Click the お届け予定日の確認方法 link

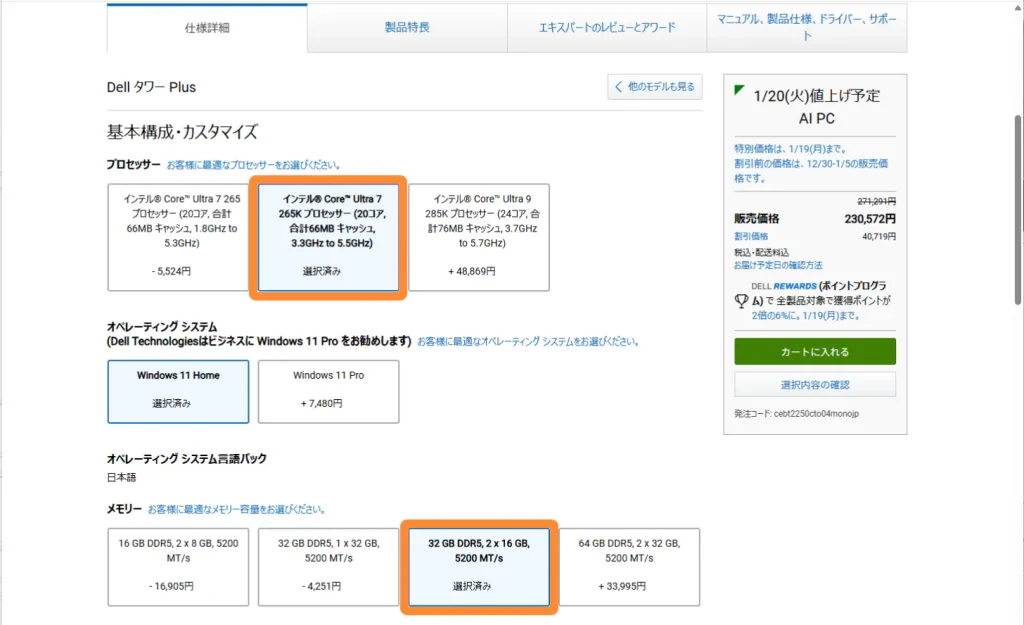(778, 265)
